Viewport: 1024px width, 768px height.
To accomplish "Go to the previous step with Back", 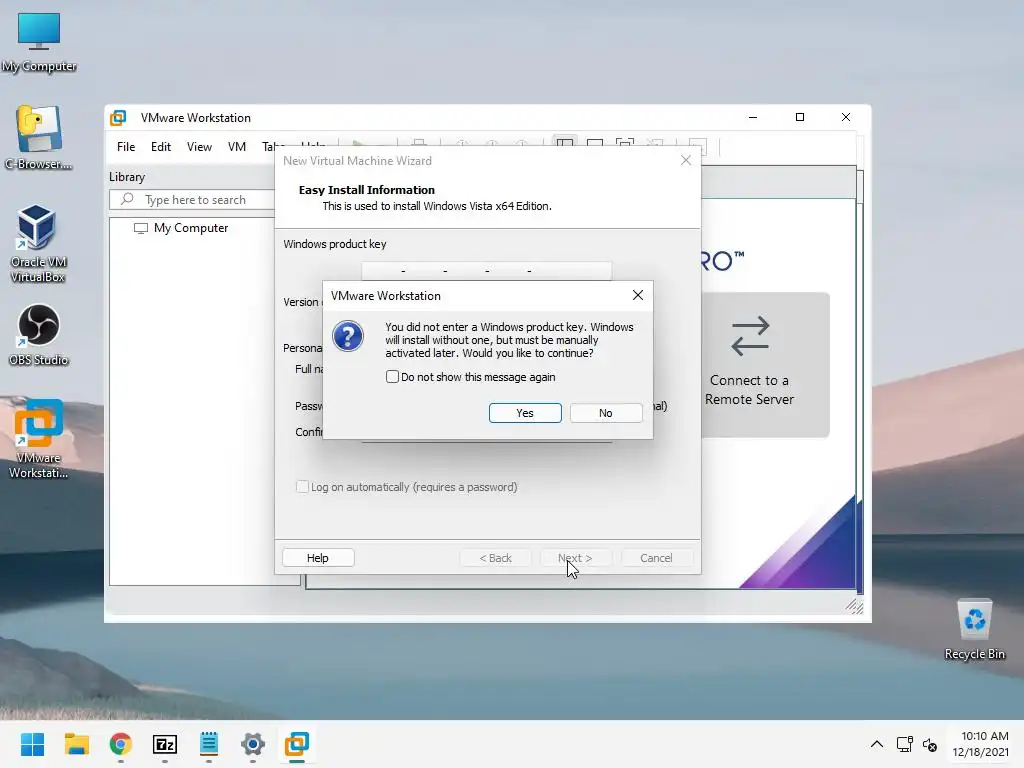I will [496, 558].
